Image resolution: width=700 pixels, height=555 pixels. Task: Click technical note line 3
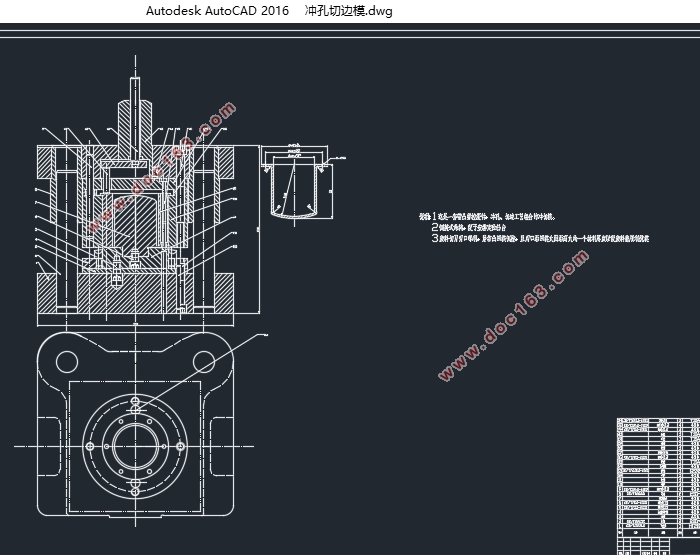tap(540, 238)
